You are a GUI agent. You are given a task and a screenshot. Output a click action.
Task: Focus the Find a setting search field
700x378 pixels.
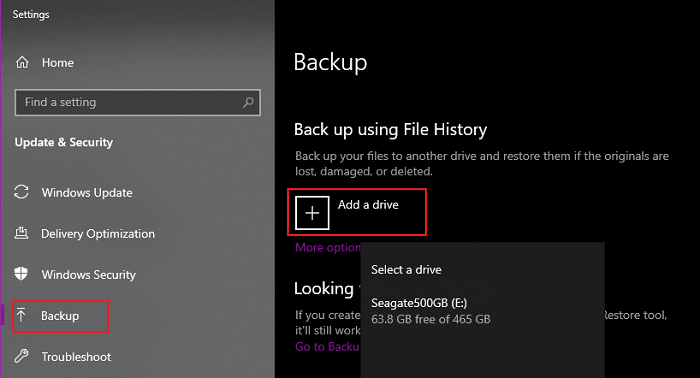coord(138,103)
